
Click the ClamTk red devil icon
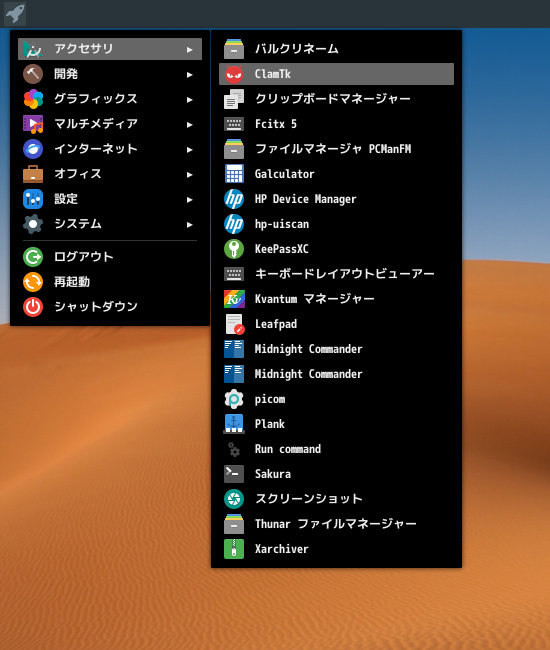click(x=234, y=74)
